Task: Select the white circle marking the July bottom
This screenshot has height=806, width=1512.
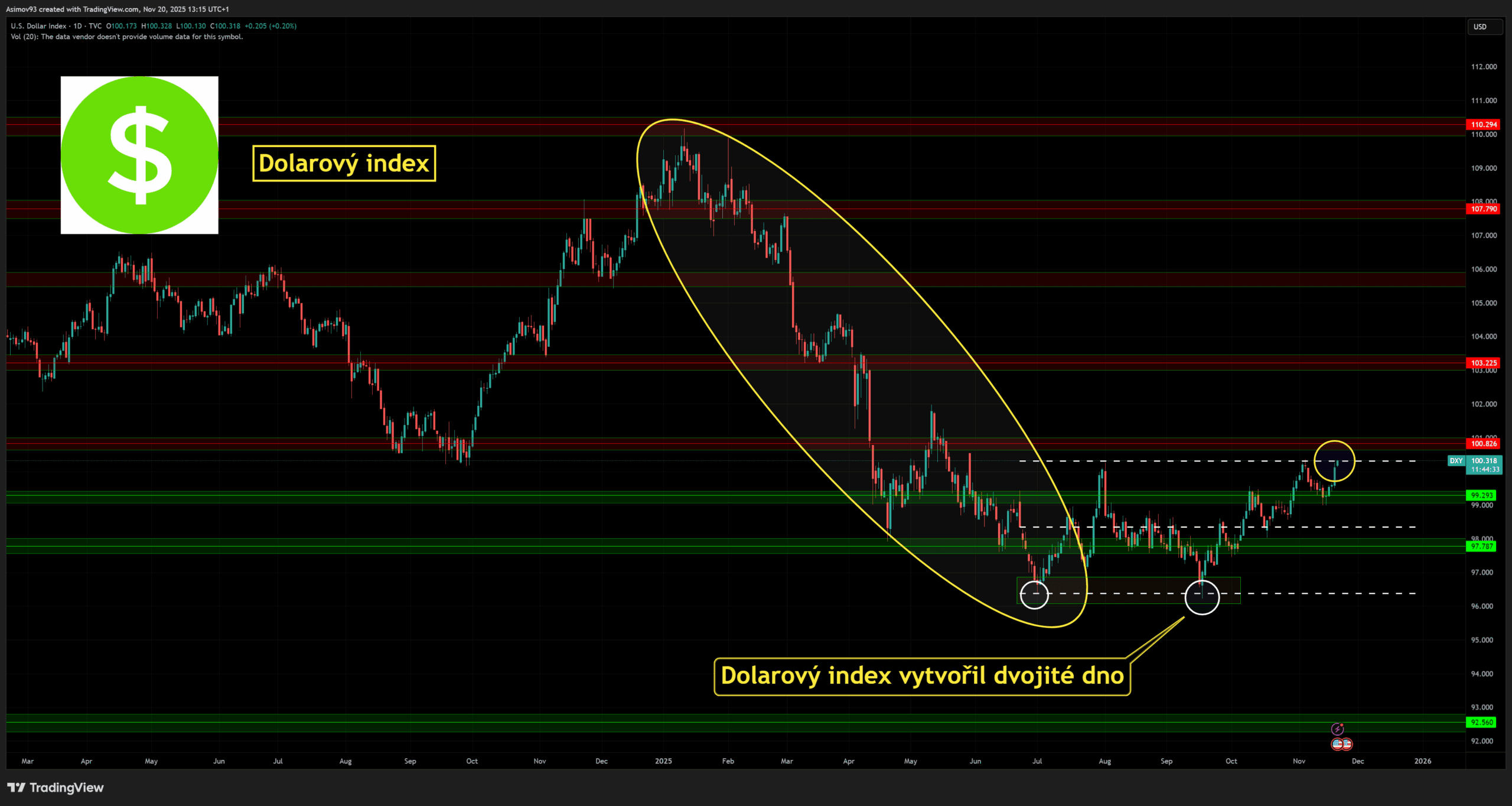Action: tap(1034, 594)
